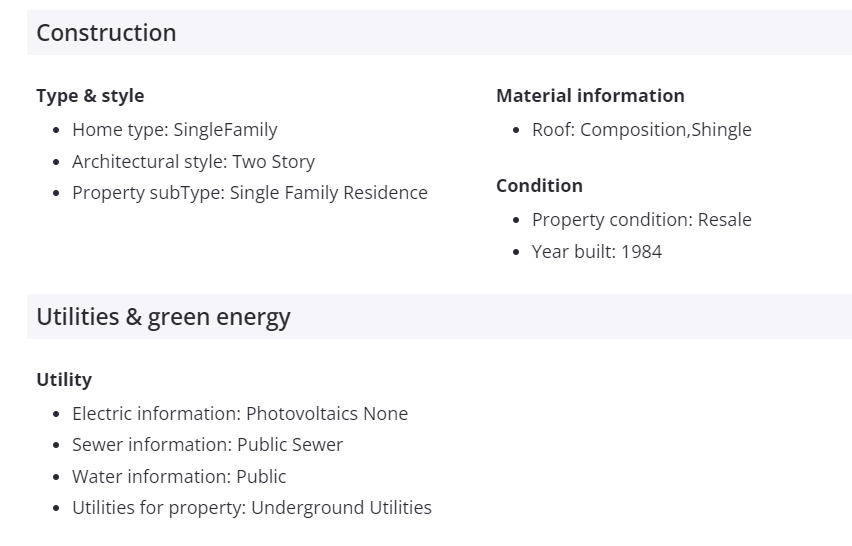This screenshot has height=546, width=852.
Task: Click the Construction section header
Action: click(x=106, y=33)
